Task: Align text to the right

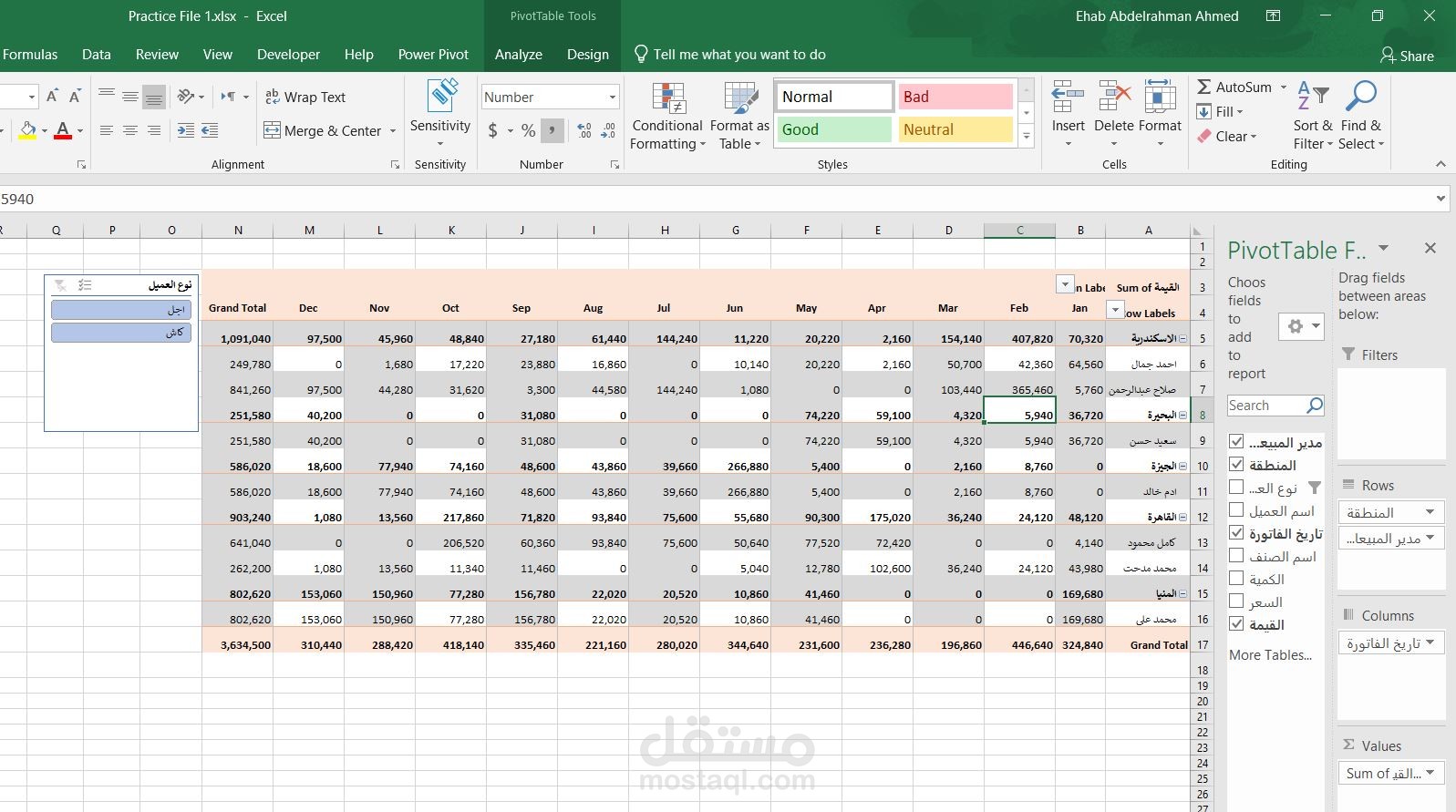Action: [x=154, y=130]
